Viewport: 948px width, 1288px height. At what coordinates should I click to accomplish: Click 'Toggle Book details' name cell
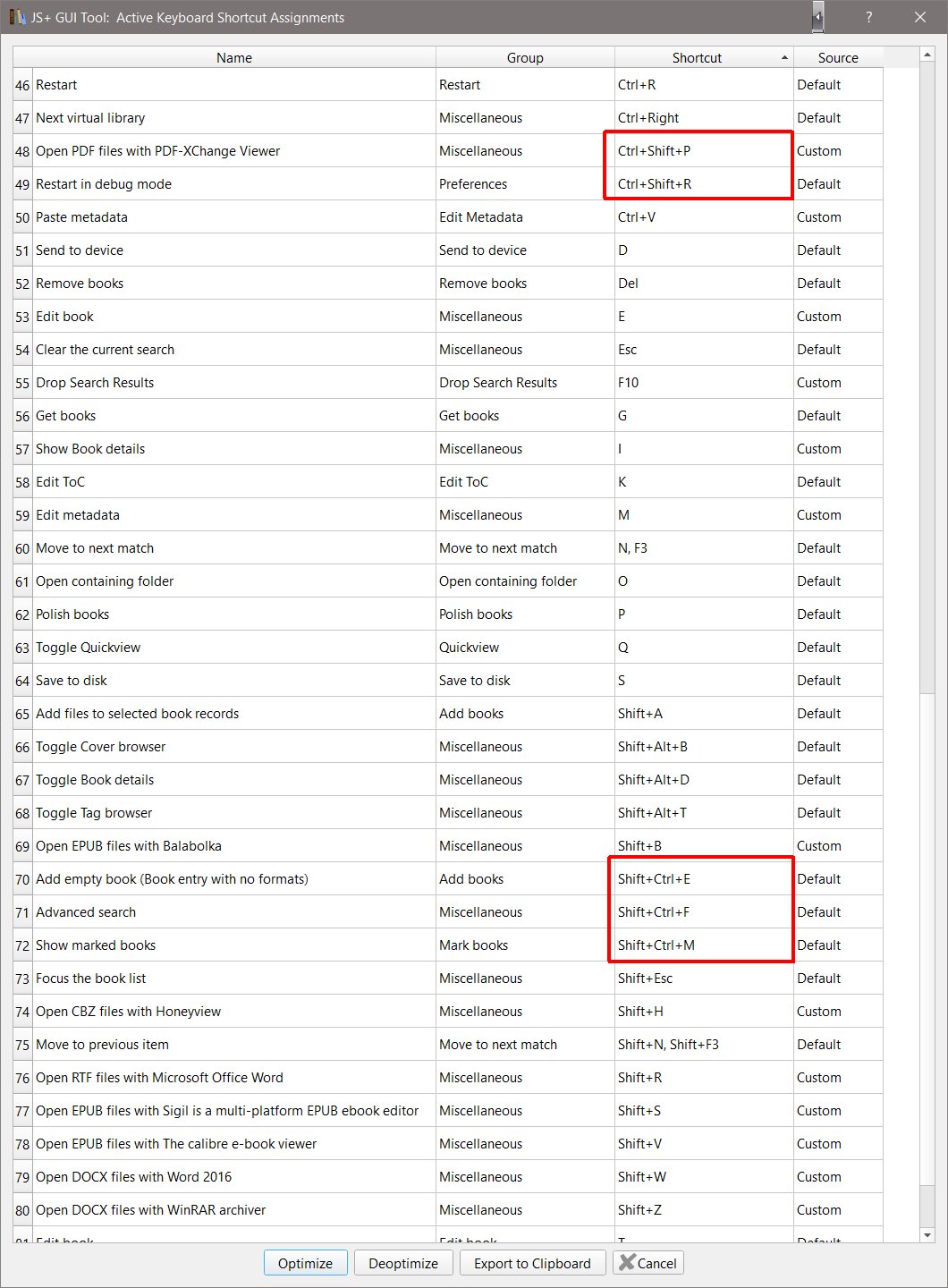[234, 780]
